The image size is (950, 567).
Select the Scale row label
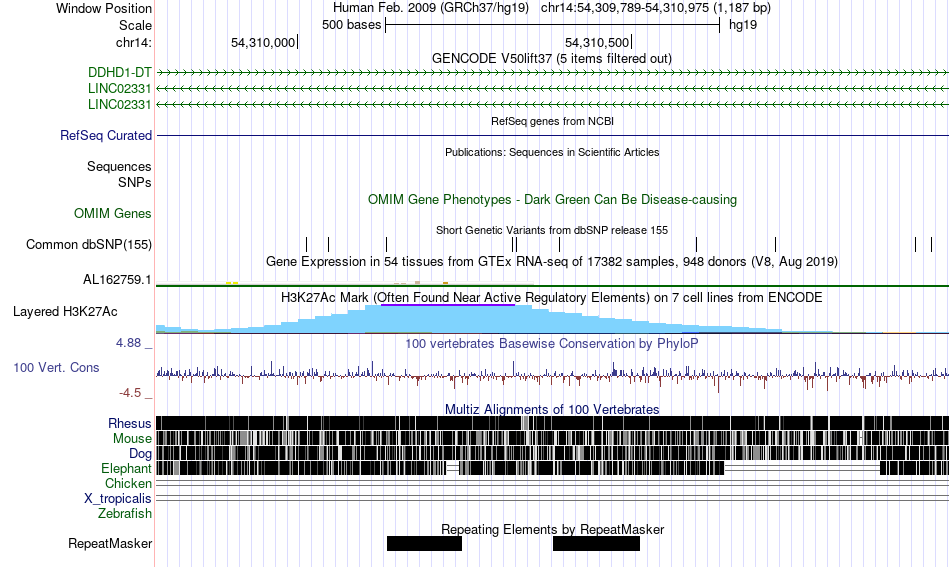(x=135, y=25)
